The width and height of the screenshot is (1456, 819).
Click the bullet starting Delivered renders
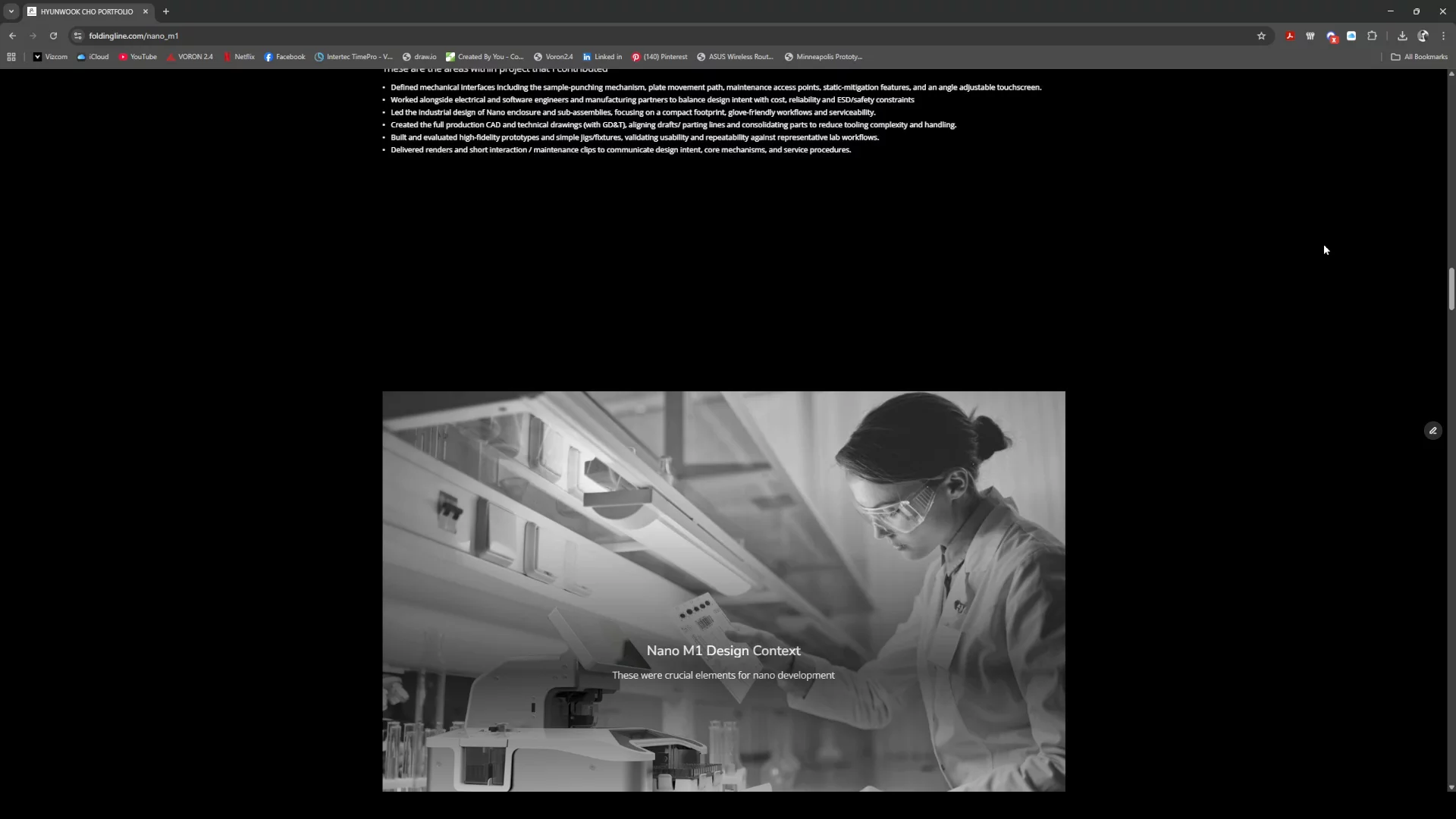coord(620,150)
